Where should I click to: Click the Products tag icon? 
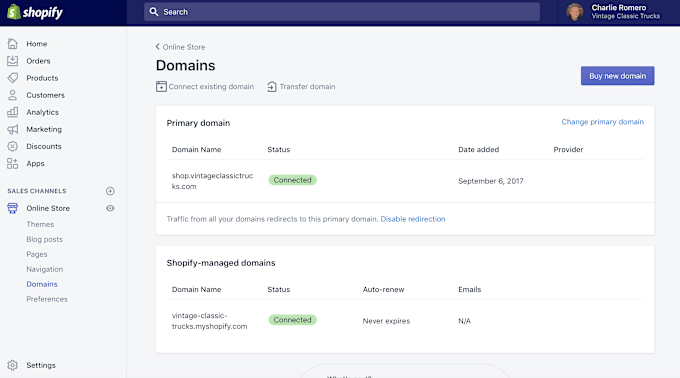(13, 78)
